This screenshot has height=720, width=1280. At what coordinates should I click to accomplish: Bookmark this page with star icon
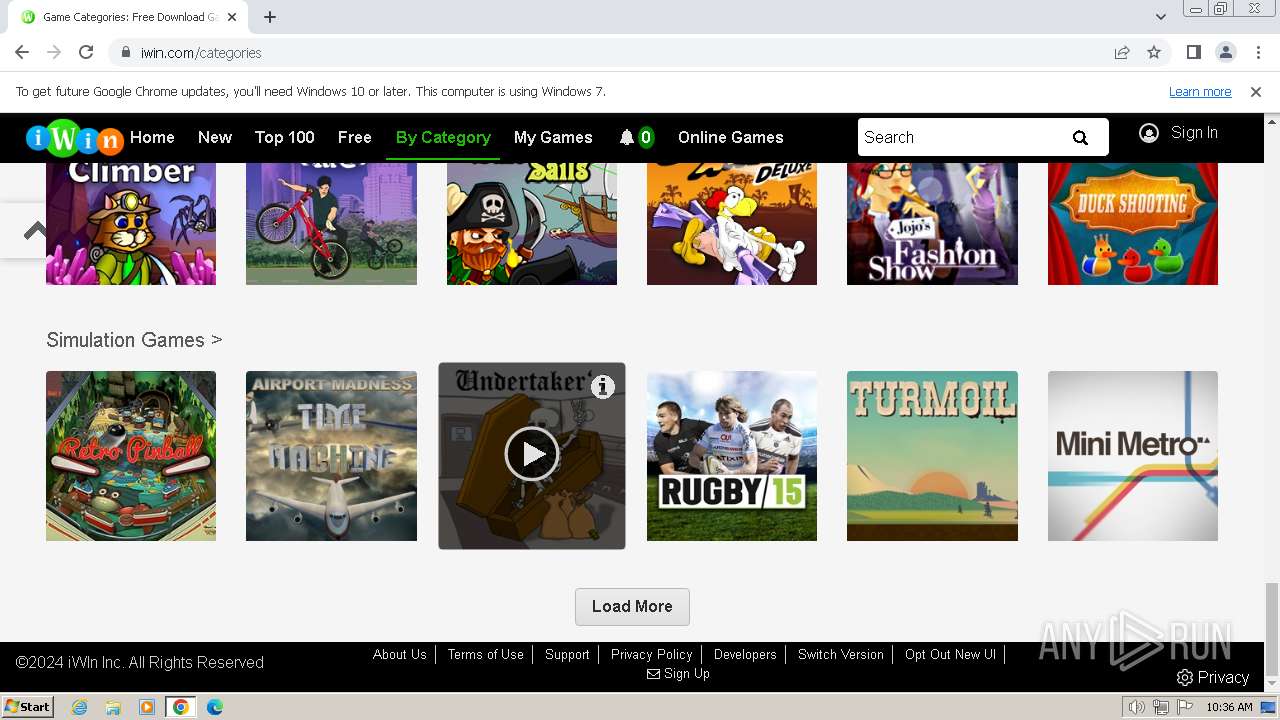[x=1154, y=52]
